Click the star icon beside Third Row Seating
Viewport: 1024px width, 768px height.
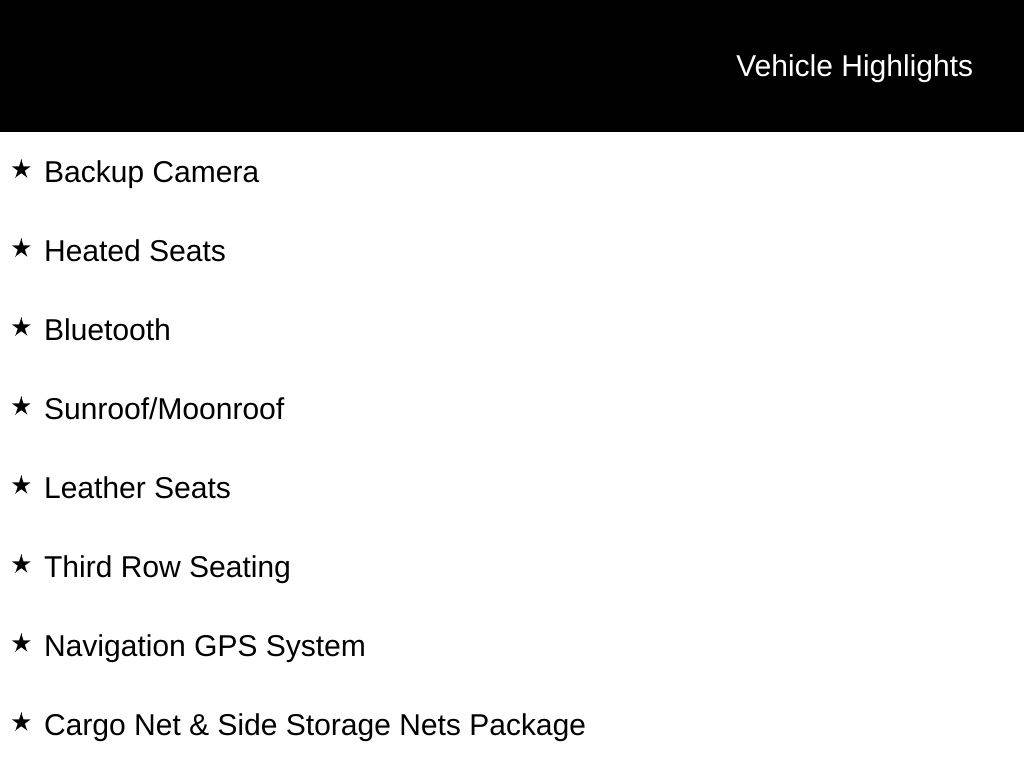coord(21,565)
